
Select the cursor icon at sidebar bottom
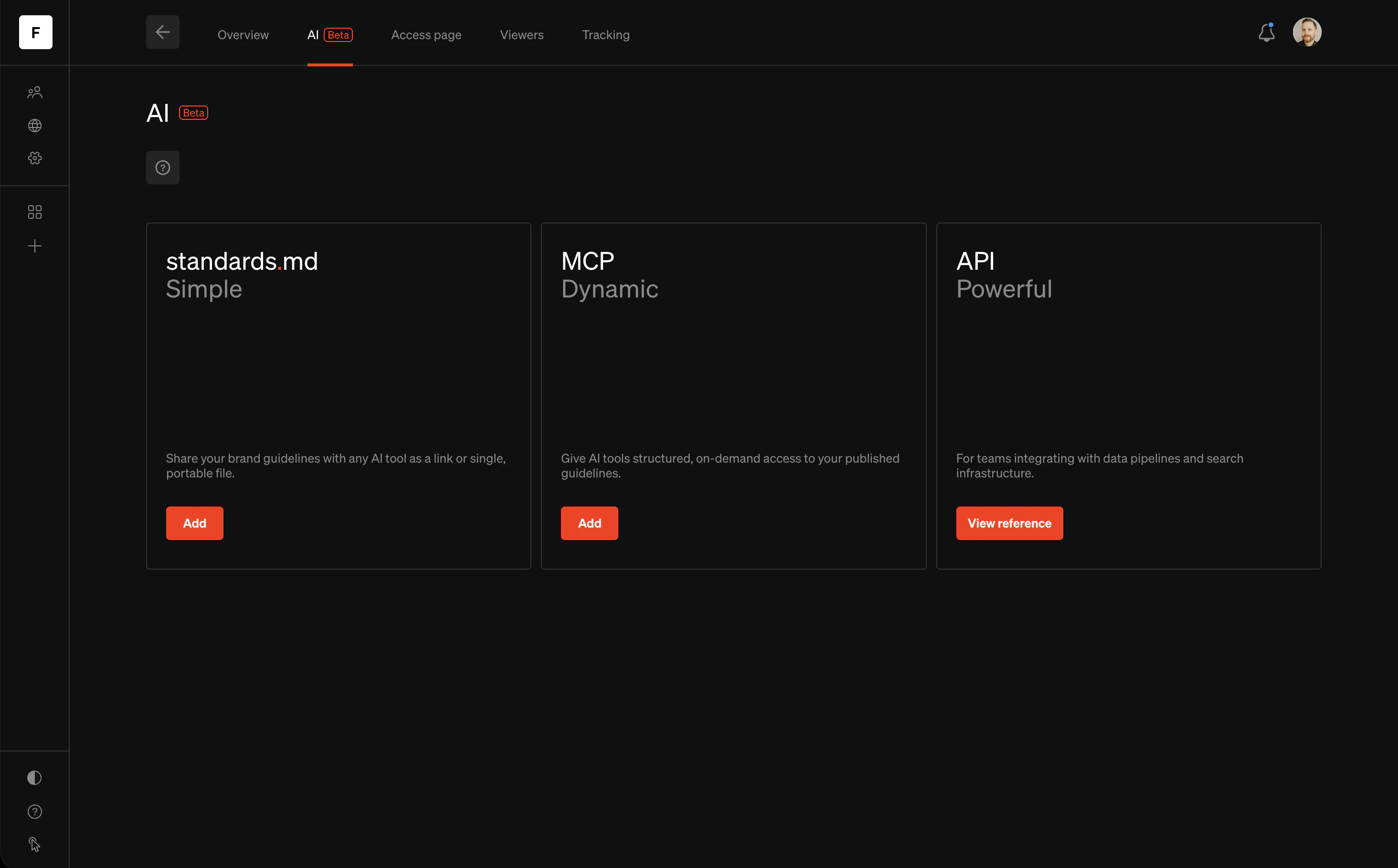pos(34,844)
